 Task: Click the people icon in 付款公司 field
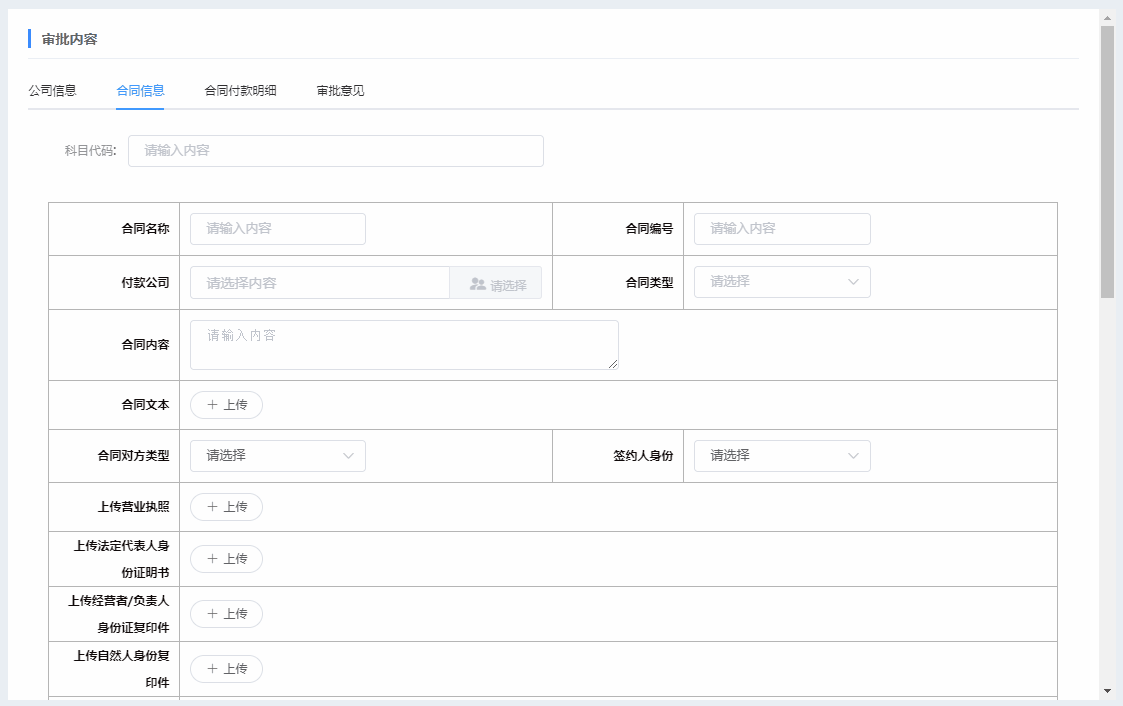[x=477, y=284]
